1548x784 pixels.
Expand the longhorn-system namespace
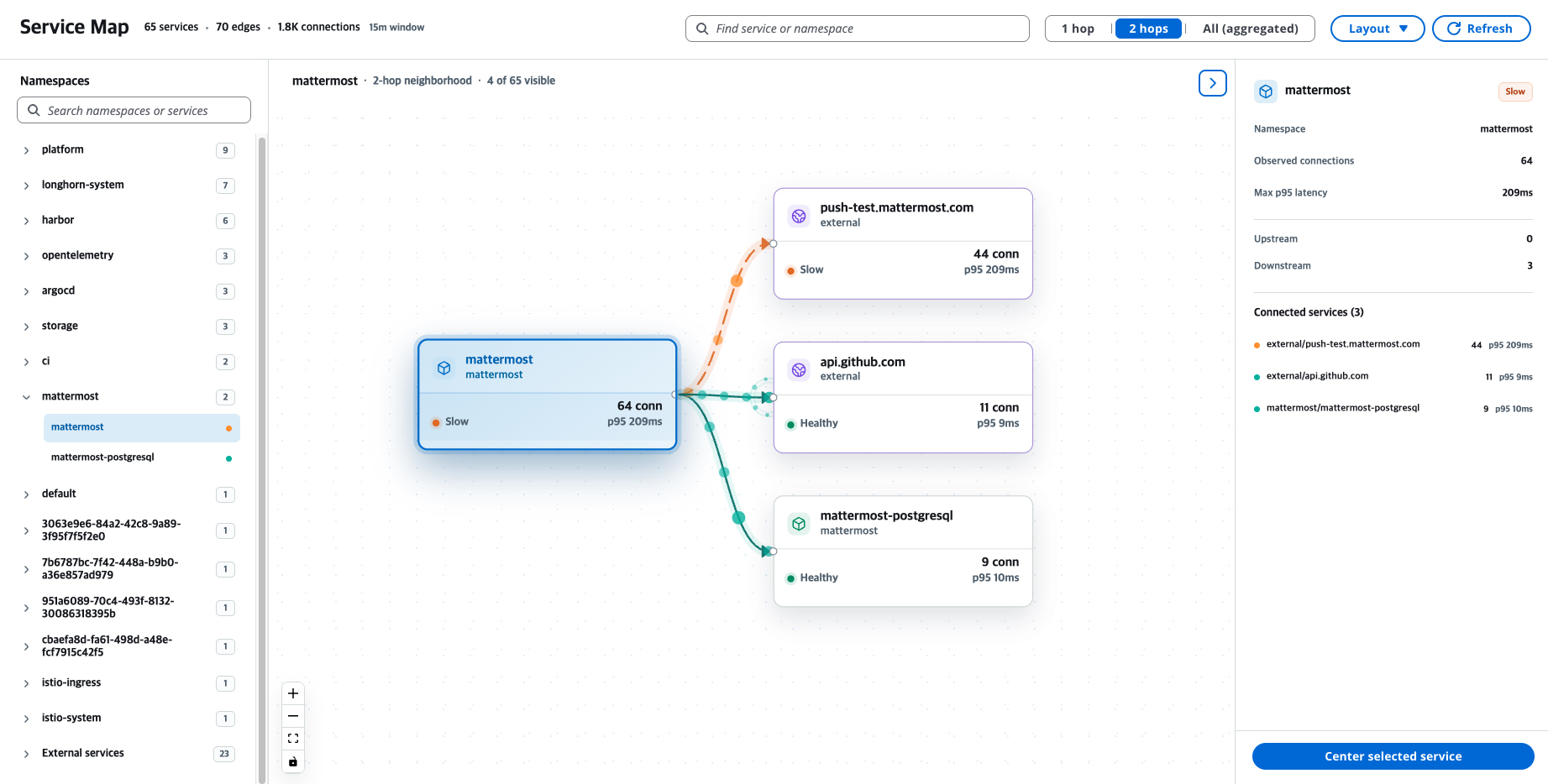[x=26, y=186]
